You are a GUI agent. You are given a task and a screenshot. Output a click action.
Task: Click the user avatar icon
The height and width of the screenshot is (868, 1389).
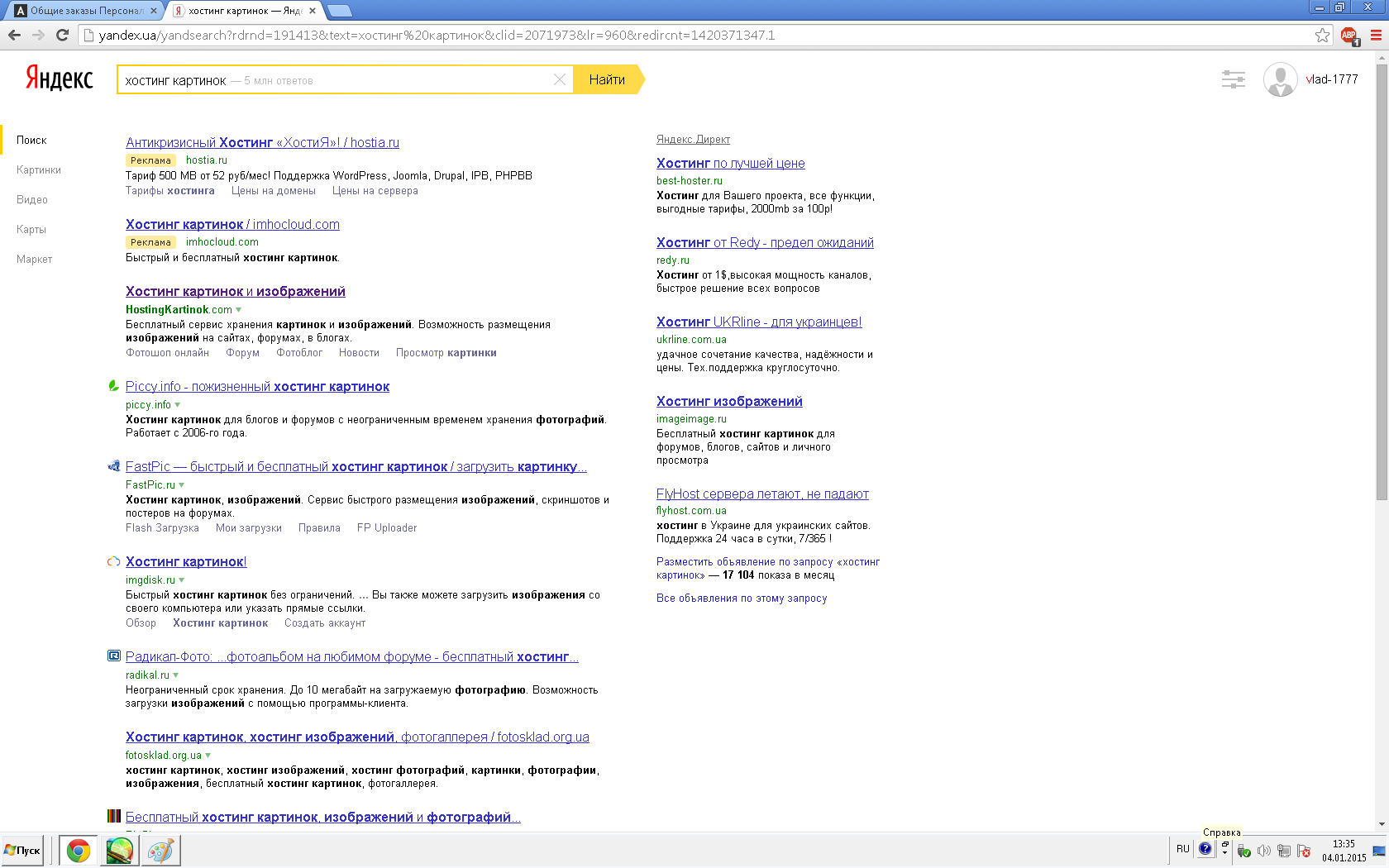(1280, 79)
